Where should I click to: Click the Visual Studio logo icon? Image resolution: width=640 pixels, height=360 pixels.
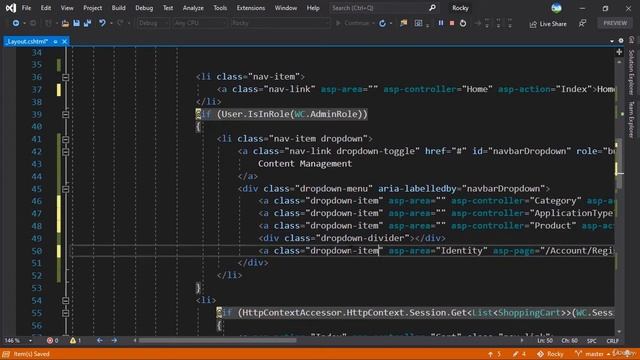point(11,8)
